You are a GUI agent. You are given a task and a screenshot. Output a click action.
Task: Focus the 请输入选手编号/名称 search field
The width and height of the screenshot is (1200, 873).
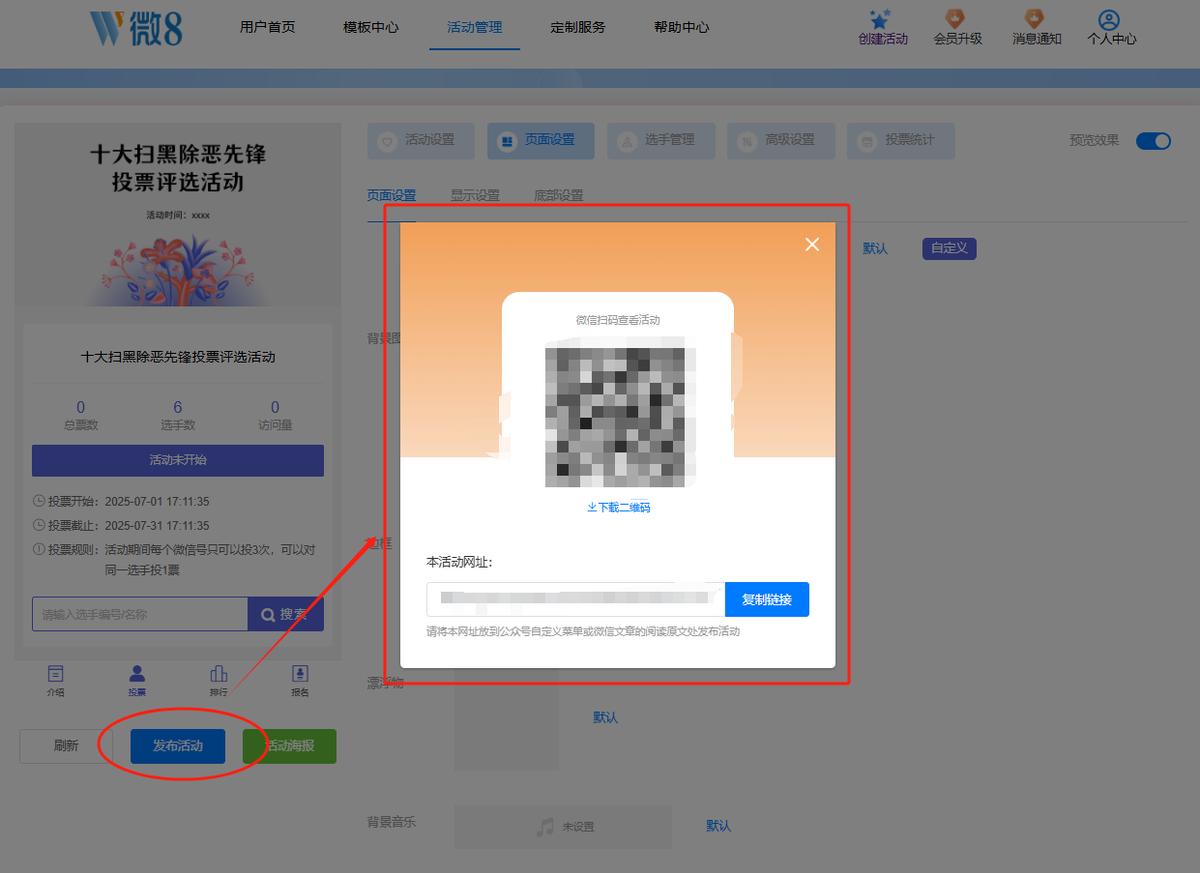[140, 614]
